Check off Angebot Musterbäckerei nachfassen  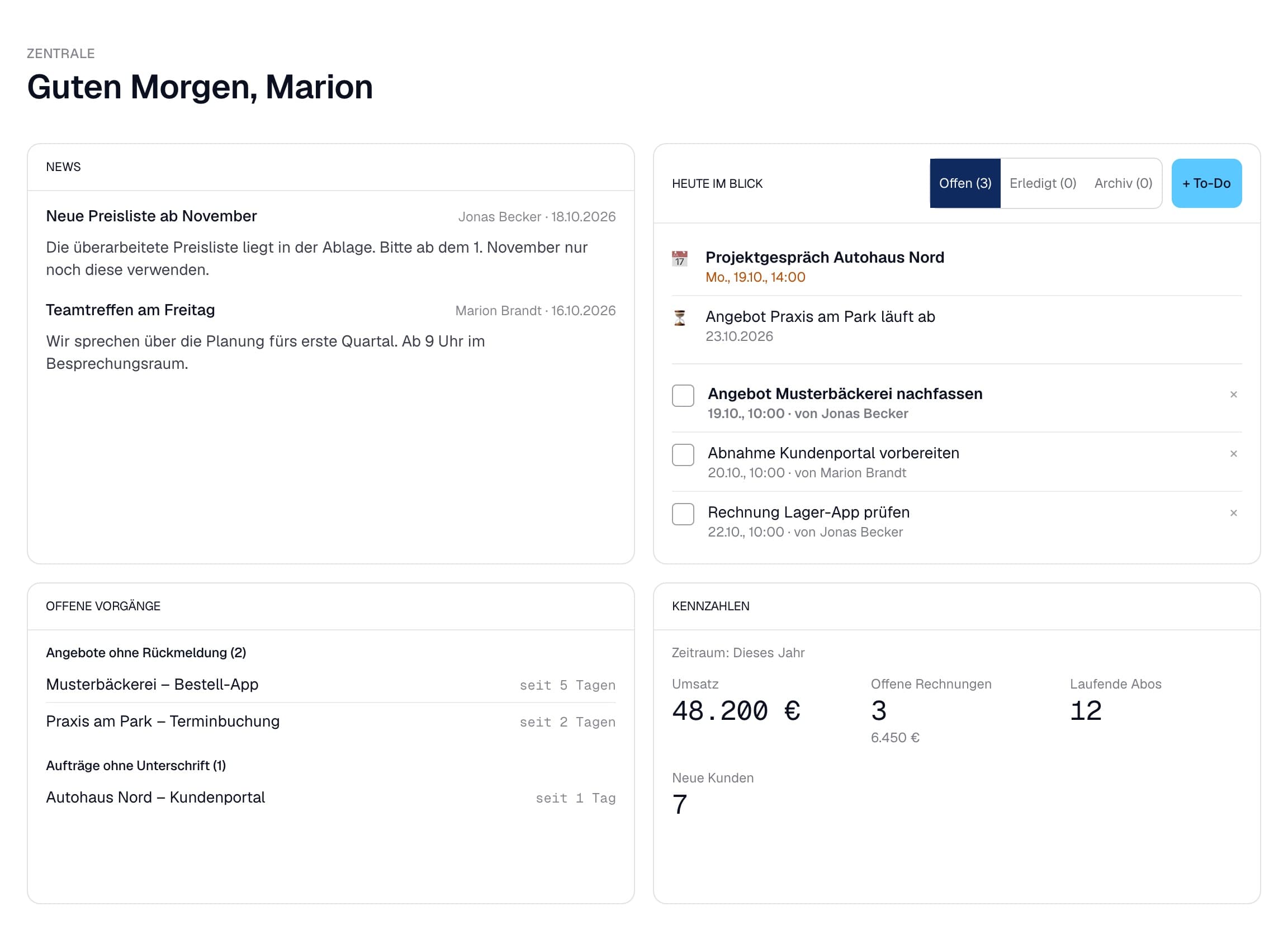683,395
